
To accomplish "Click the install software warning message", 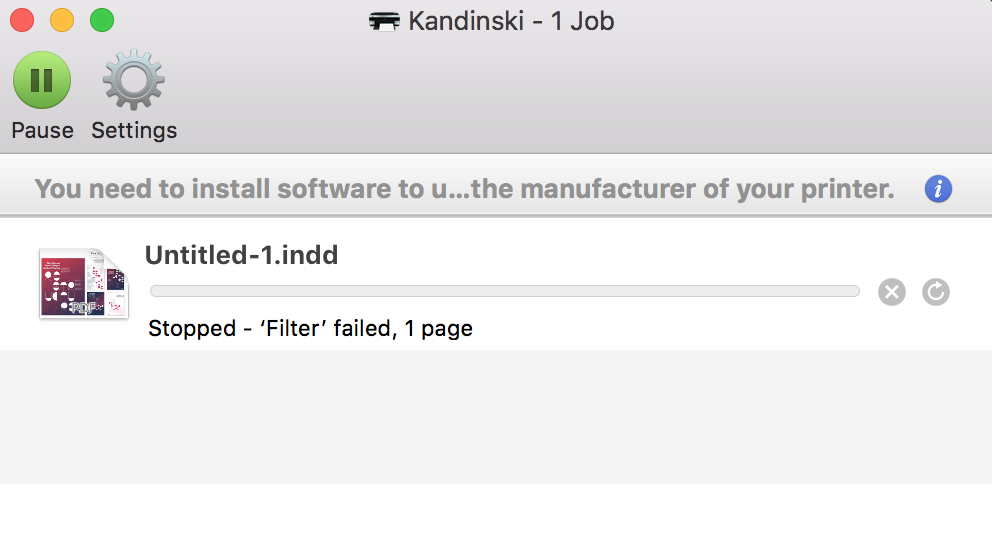I will click(464, 189).
